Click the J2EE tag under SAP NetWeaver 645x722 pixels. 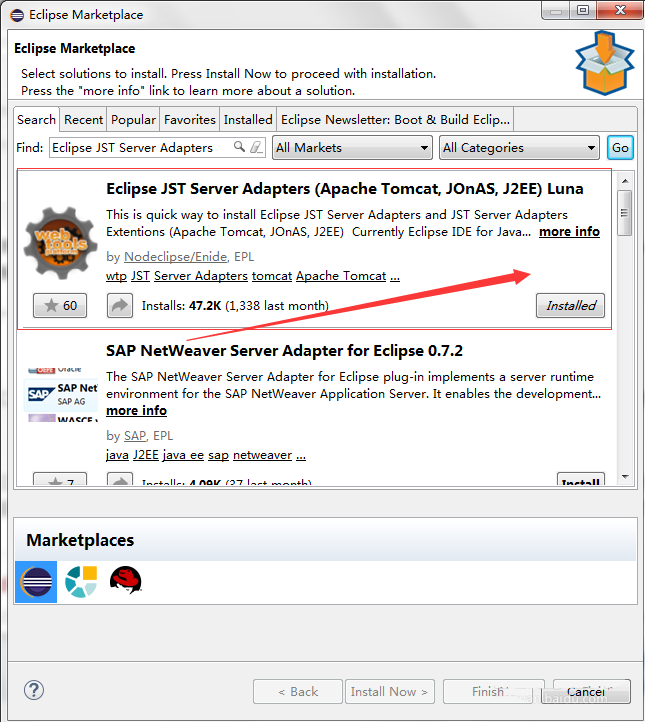coord(145,455)
